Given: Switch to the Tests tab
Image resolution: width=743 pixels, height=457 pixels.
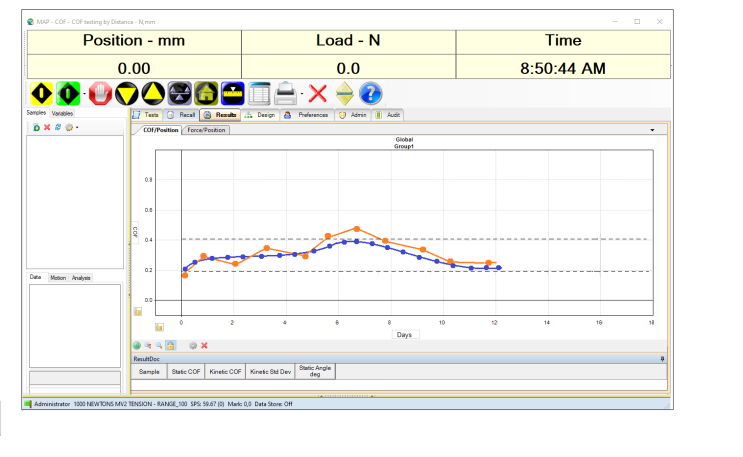Looking at the screenshot, I should [x=147, y=115].
